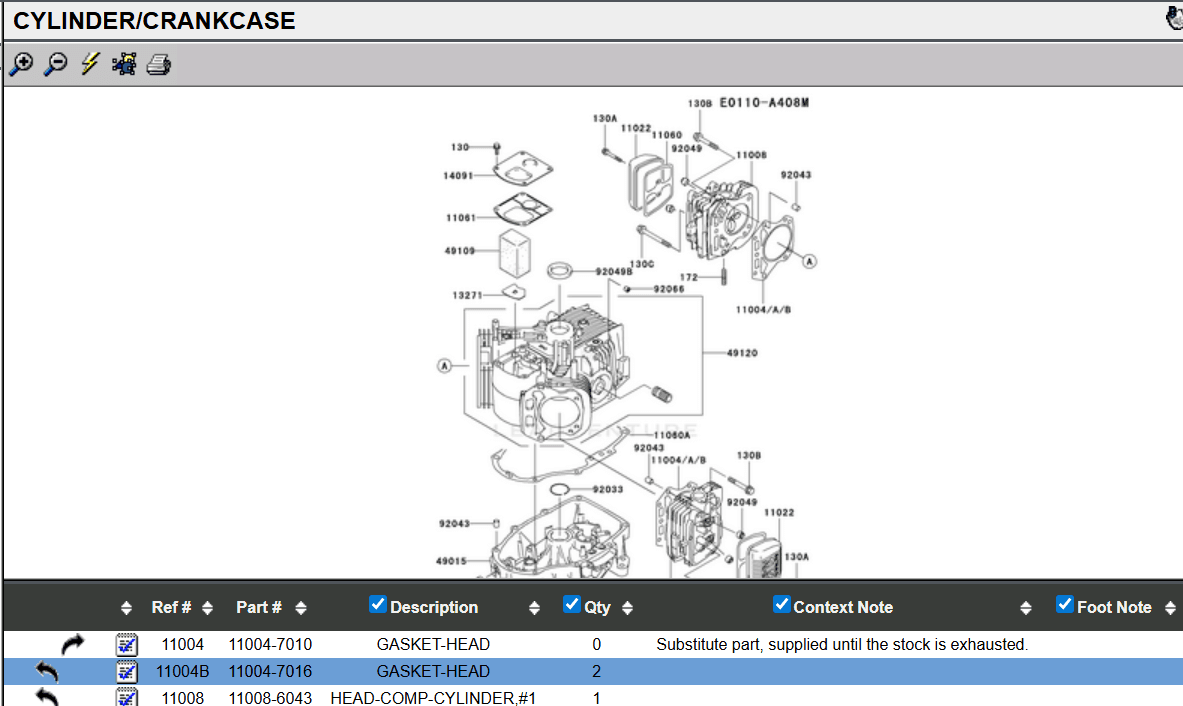Click the Part # column header

coord(258,607)
